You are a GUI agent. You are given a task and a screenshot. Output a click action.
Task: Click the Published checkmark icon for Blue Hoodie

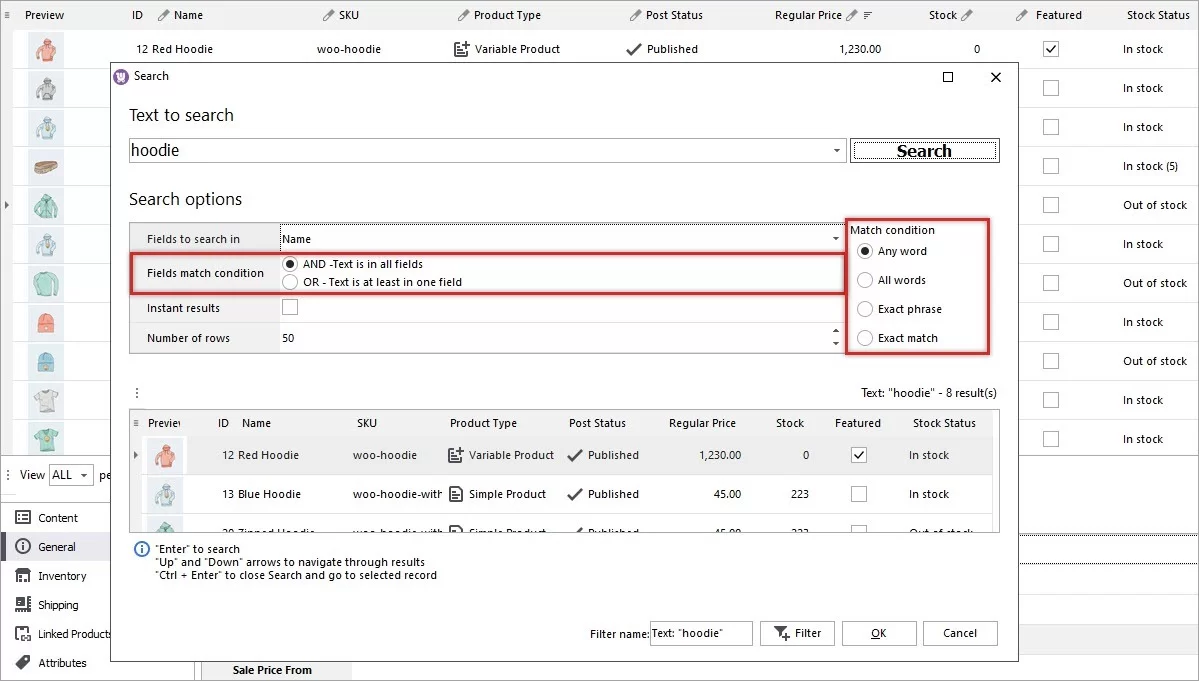[x=576, y=494]
